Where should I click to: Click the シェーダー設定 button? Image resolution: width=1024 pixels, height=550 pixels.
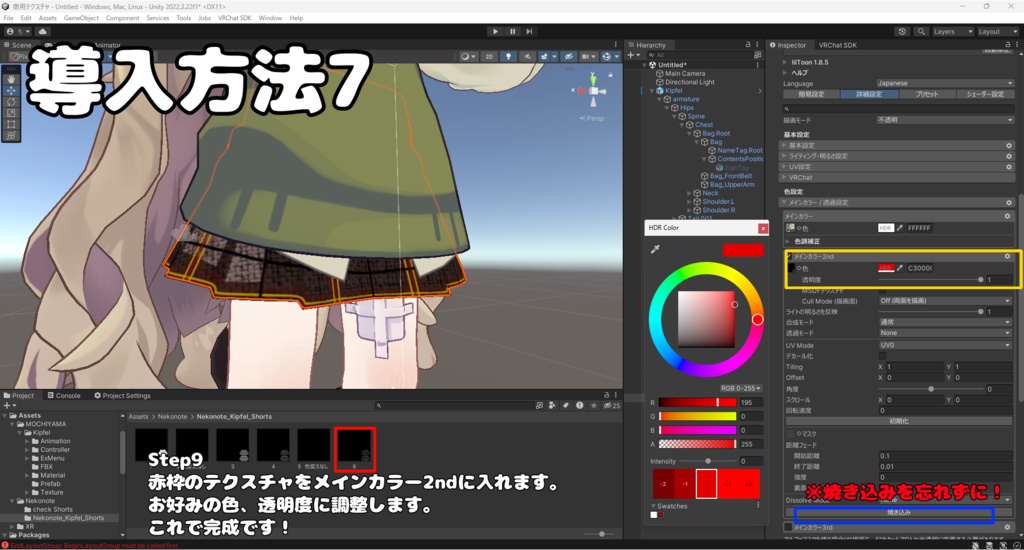(985, 95)
